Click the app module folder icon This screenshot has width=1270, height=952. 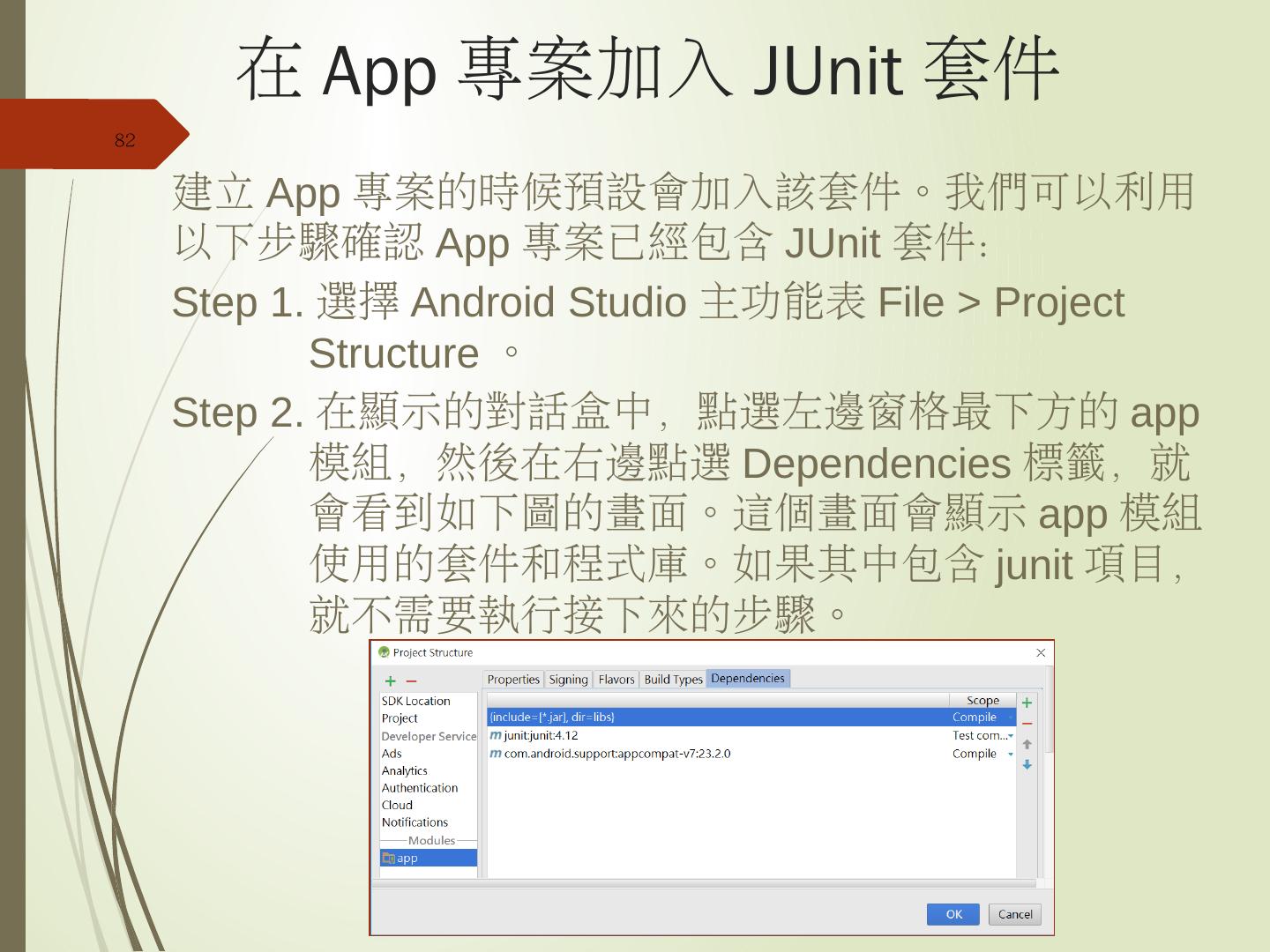pyautogui.click(x=388, y=858)
